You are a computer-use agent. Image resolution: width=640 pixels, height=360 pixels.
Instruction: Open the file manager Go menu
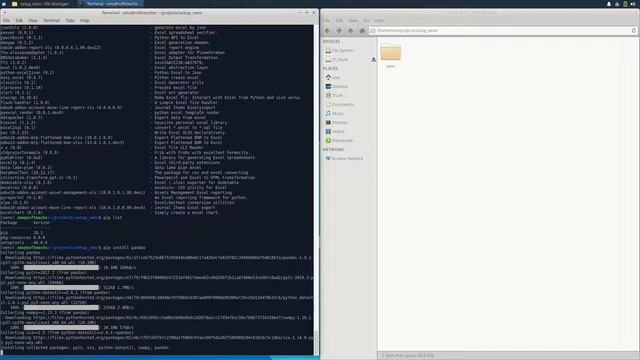[x=366, y=20]
